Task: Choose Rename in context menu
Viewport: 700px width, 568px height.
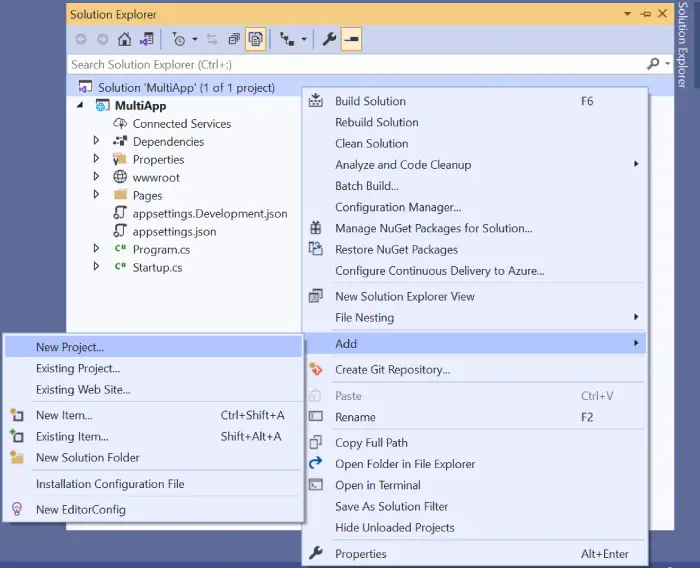Action: 475,417
